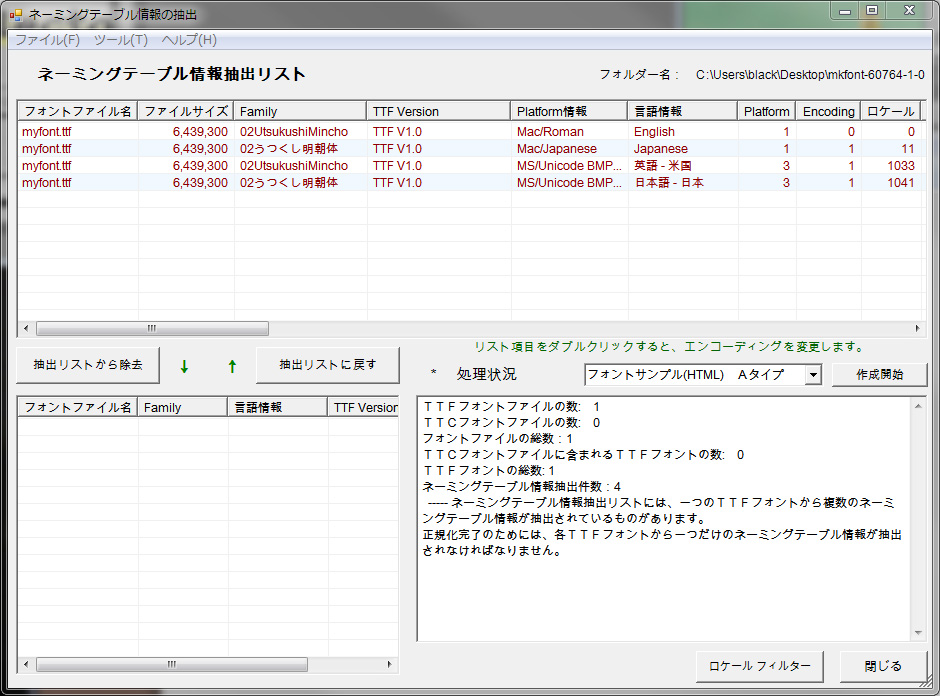Click the app icon in title bar
Screen dimensions: 940x696
click(x=16, y=15)
